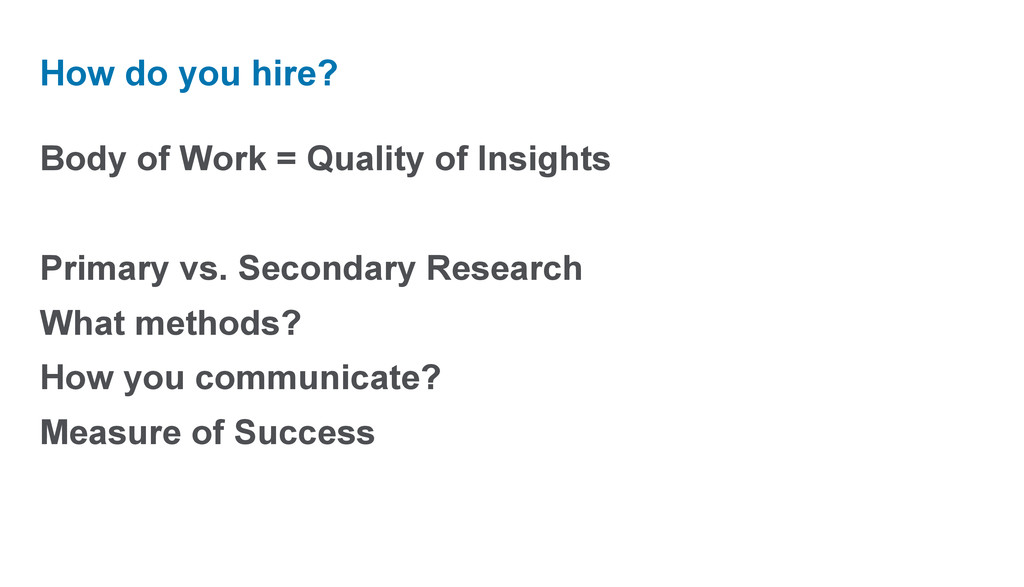Select the word "Secondary"
1024x587 pixels.
(327, 270)
